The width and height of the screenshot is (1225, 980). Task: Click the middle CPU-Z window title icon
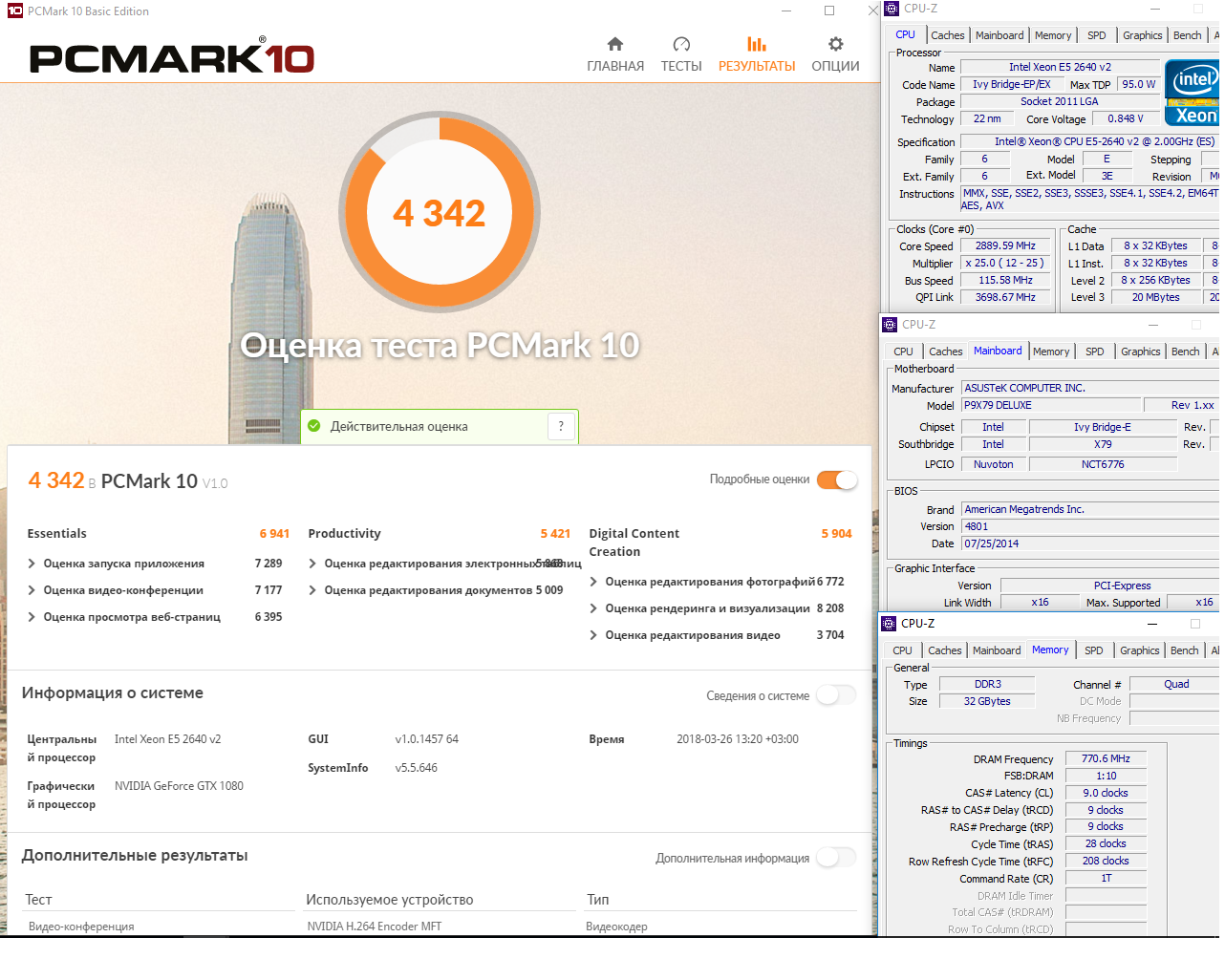(890, 325)
